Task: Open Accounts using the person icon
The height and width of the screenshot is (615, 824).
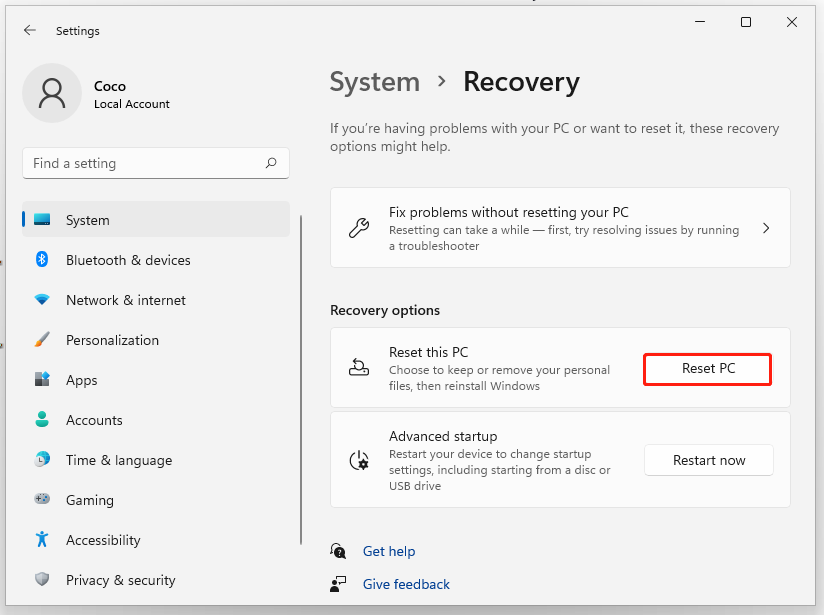Action: [x=41, y=420]
